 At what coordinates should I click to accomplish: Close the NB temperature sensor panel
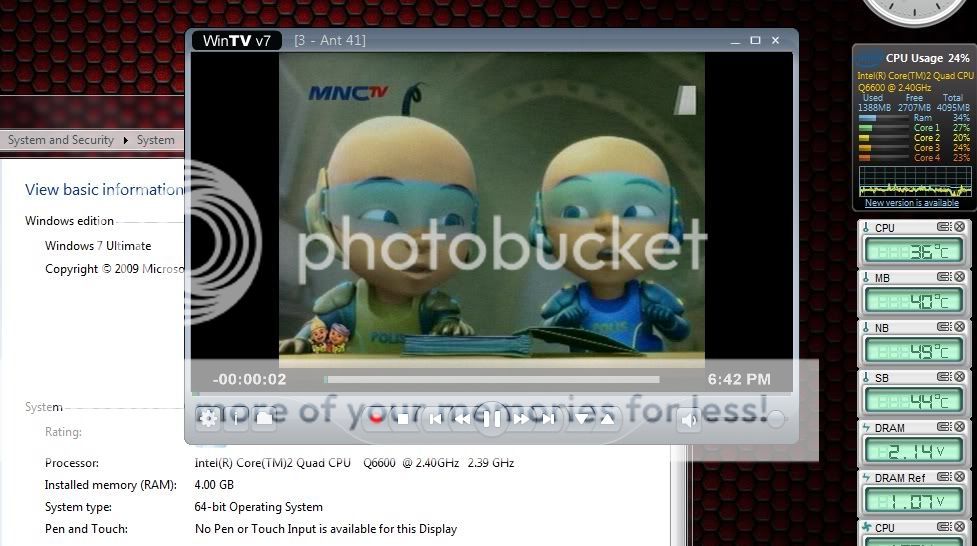point(960,327)
